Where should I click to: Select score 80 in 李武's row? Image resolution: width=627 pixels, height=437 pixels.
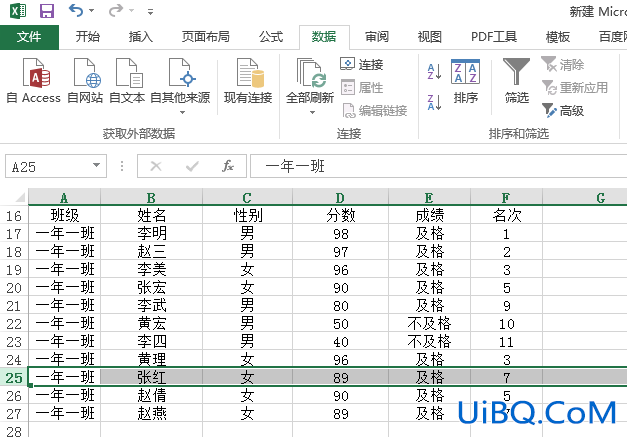[340, 305]
